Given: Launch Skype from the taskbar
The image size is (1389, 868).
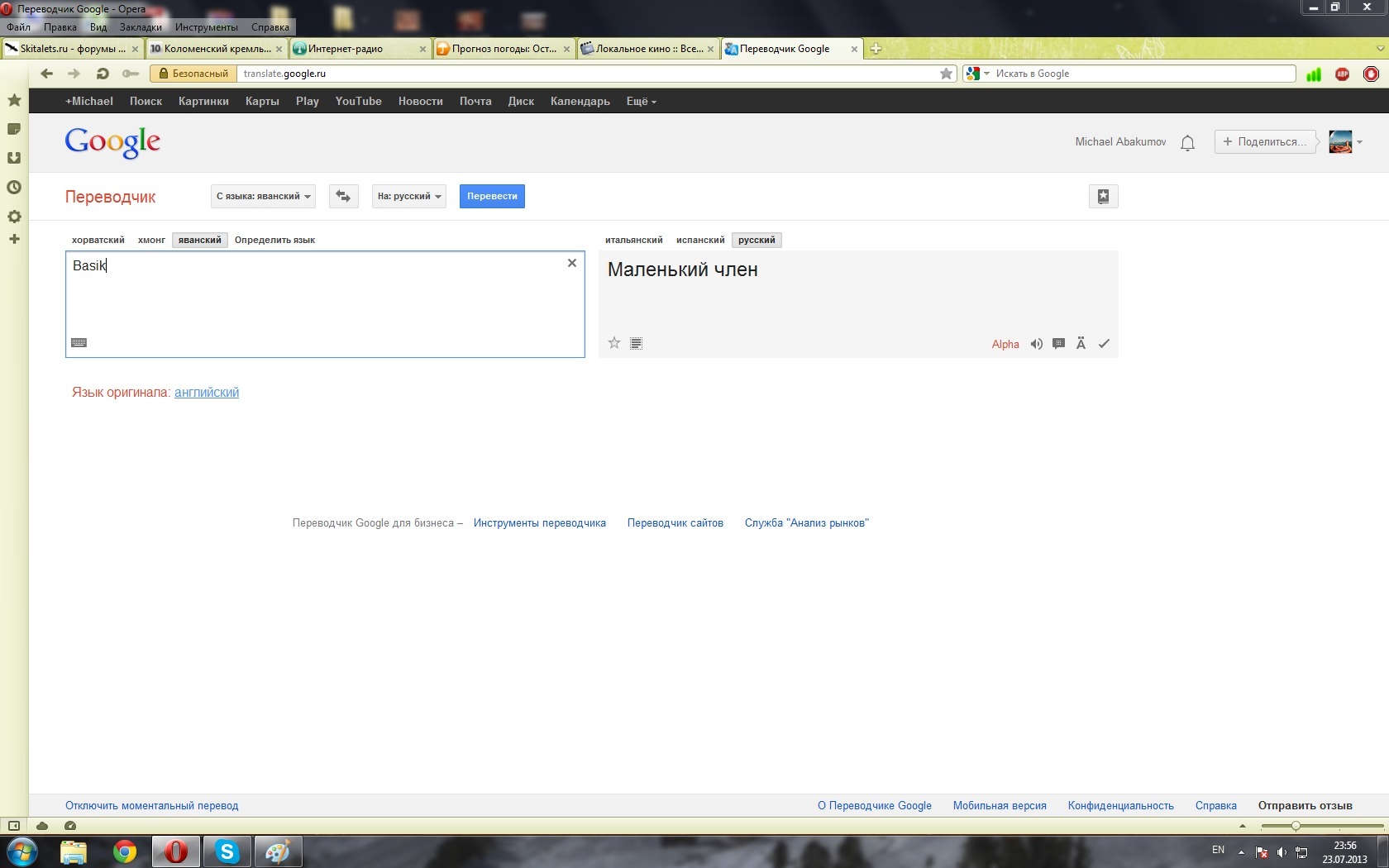Looking at the screenshot, I should click(227, 851).
